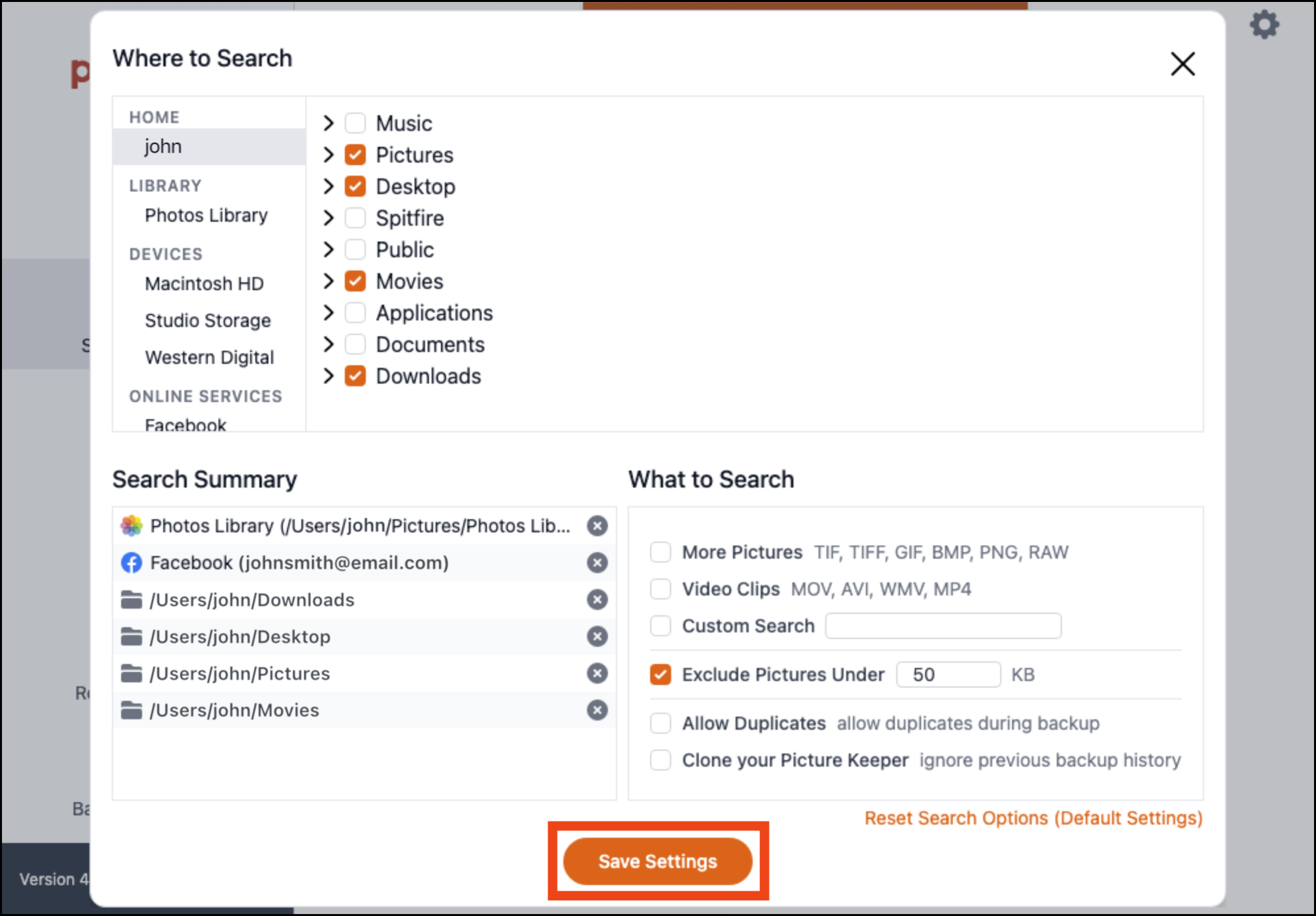
Task: Expand the Desktop folder
Action: tap(328, 186)
